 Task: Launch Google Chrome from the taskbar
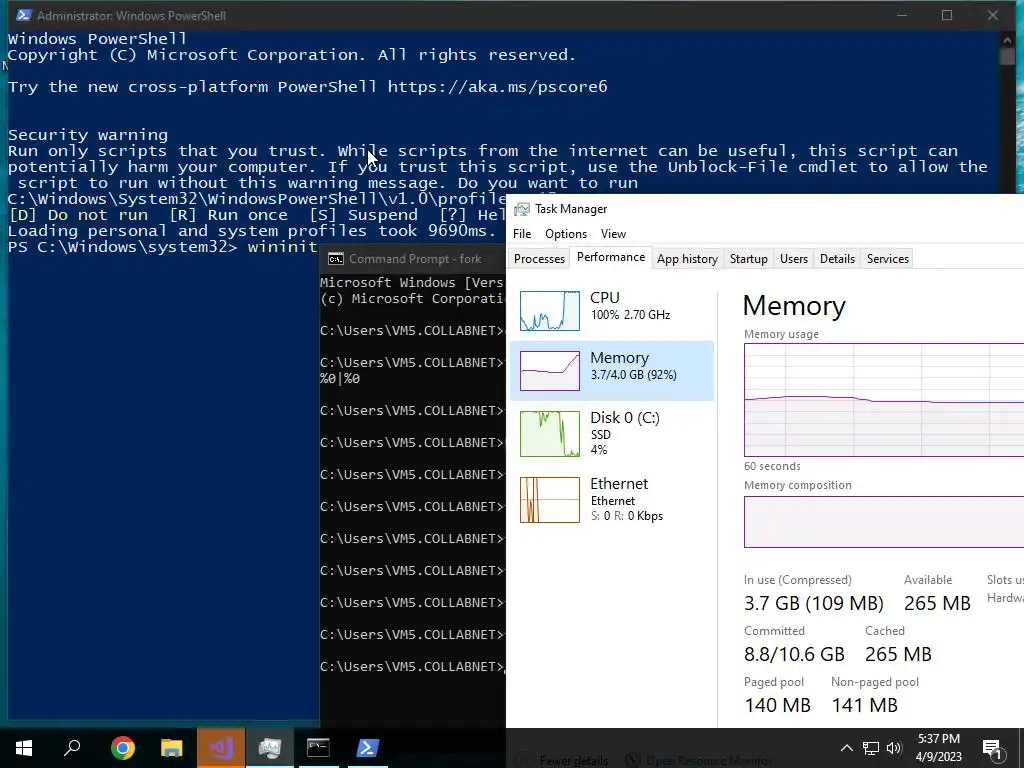click(122, 747)
